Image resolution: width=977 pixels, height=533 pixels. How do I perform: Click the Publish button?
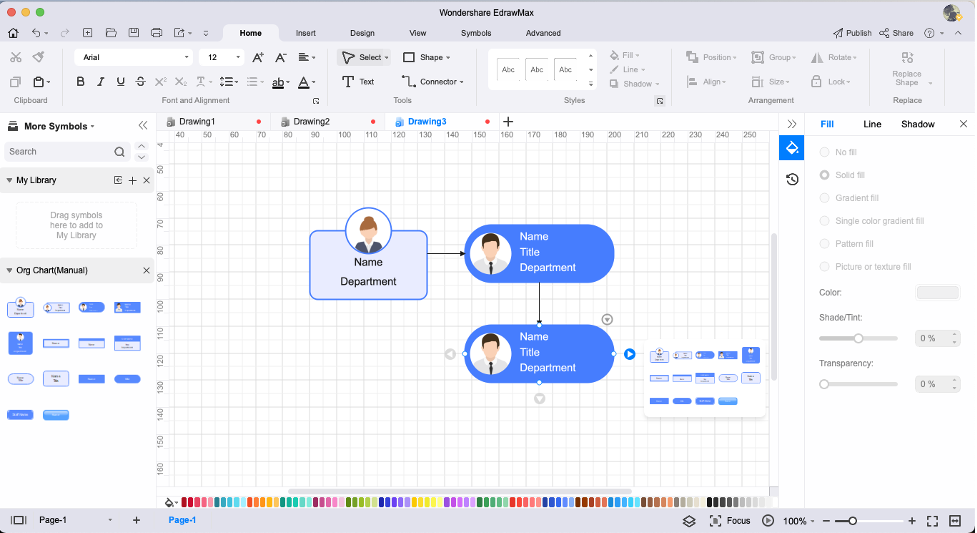point(852,33)
